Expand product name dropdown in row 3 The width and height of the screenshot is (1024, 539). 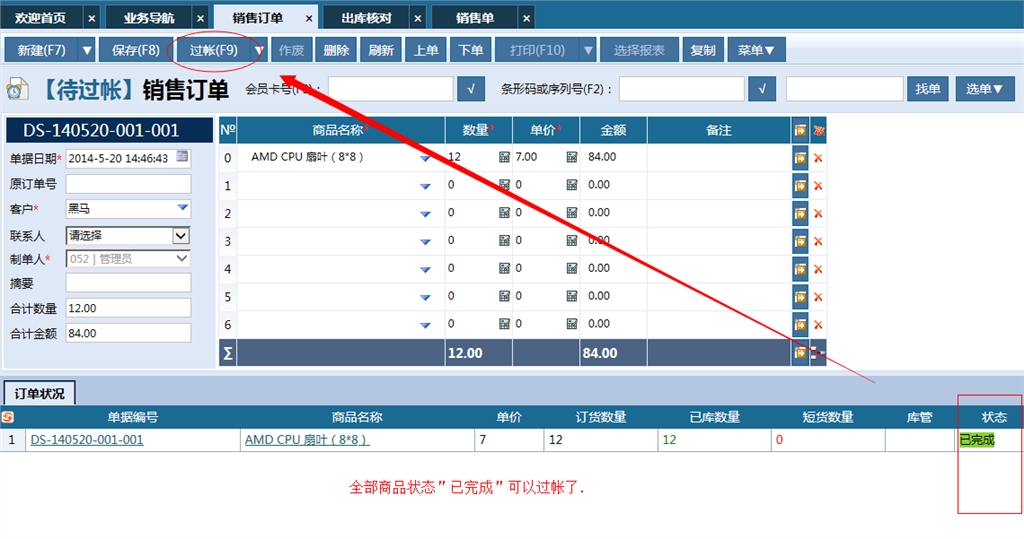[425, 242]
